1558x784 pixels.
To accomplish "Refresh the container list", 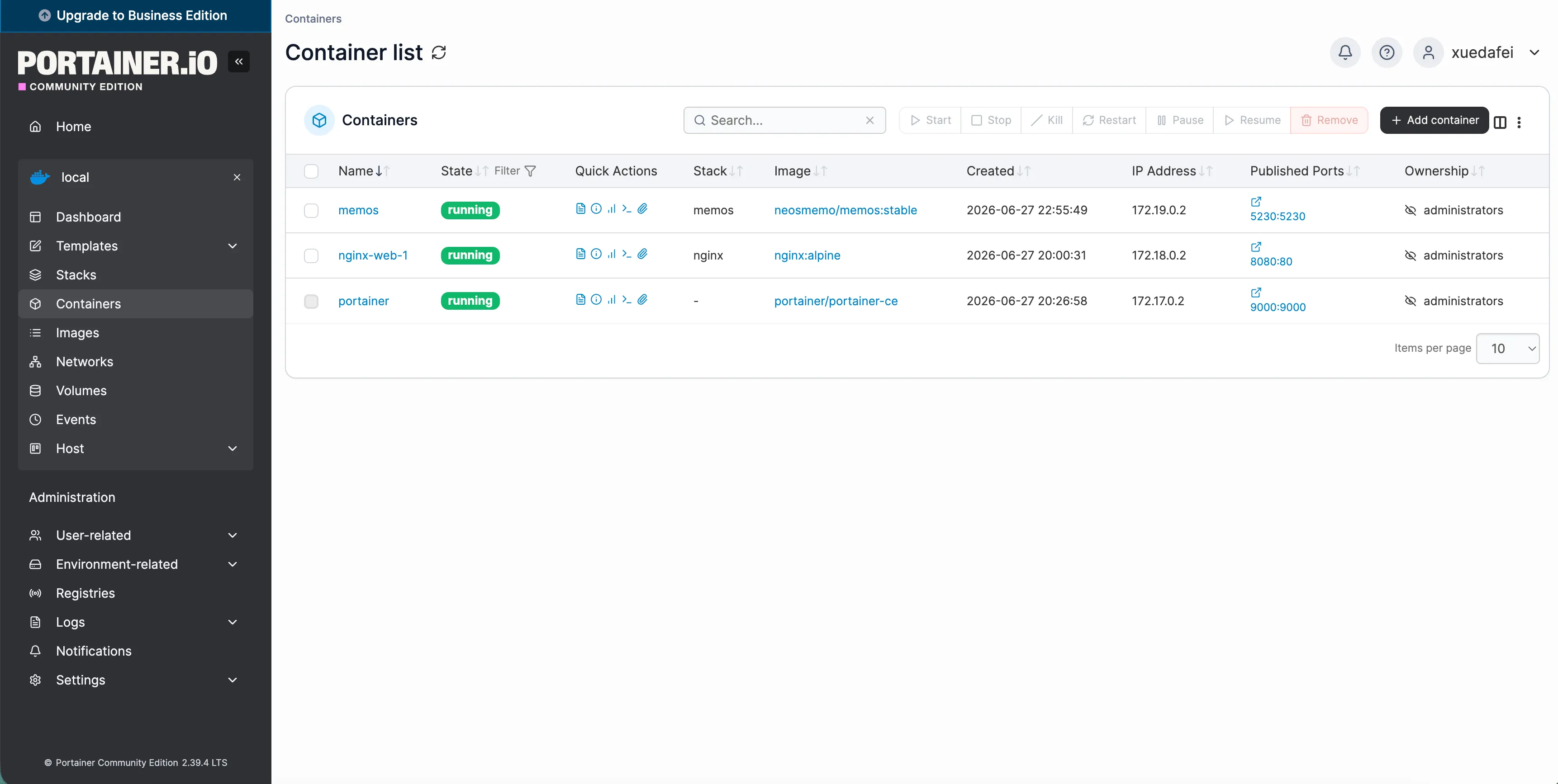I will 439,52.
